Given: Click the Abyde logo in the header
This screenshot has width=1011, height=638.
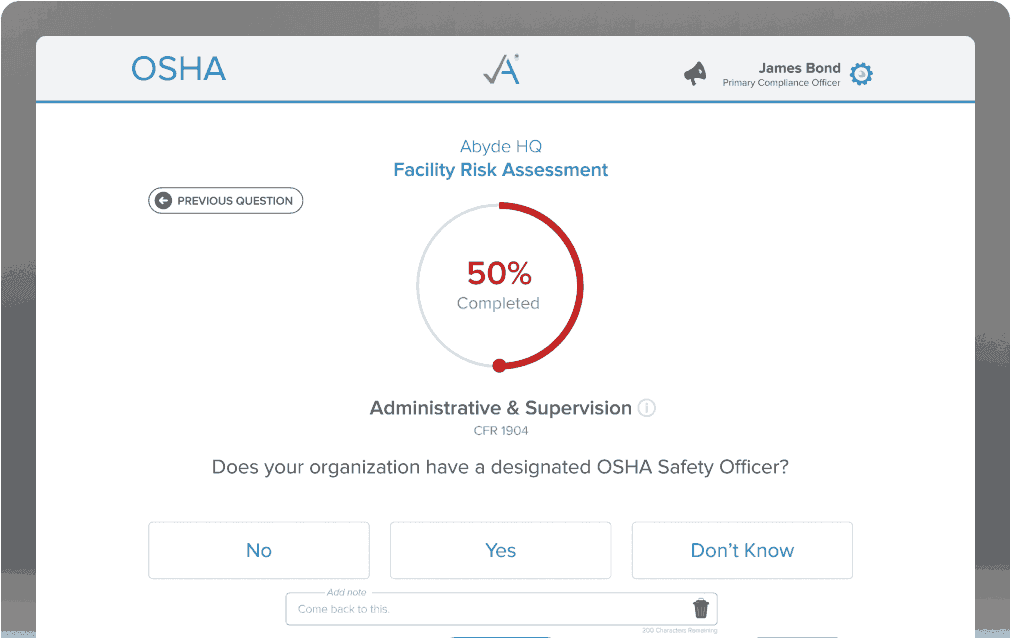Looking at the screenshot, I should point(500,69).
